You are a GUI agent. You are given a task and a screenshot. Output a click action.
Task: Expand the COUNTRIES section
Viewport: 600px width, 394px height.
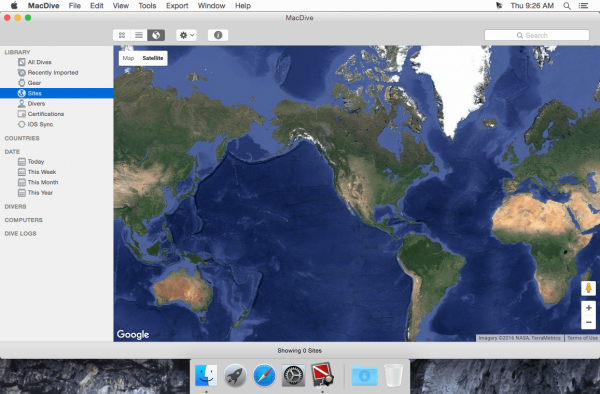tap(22, 138)
